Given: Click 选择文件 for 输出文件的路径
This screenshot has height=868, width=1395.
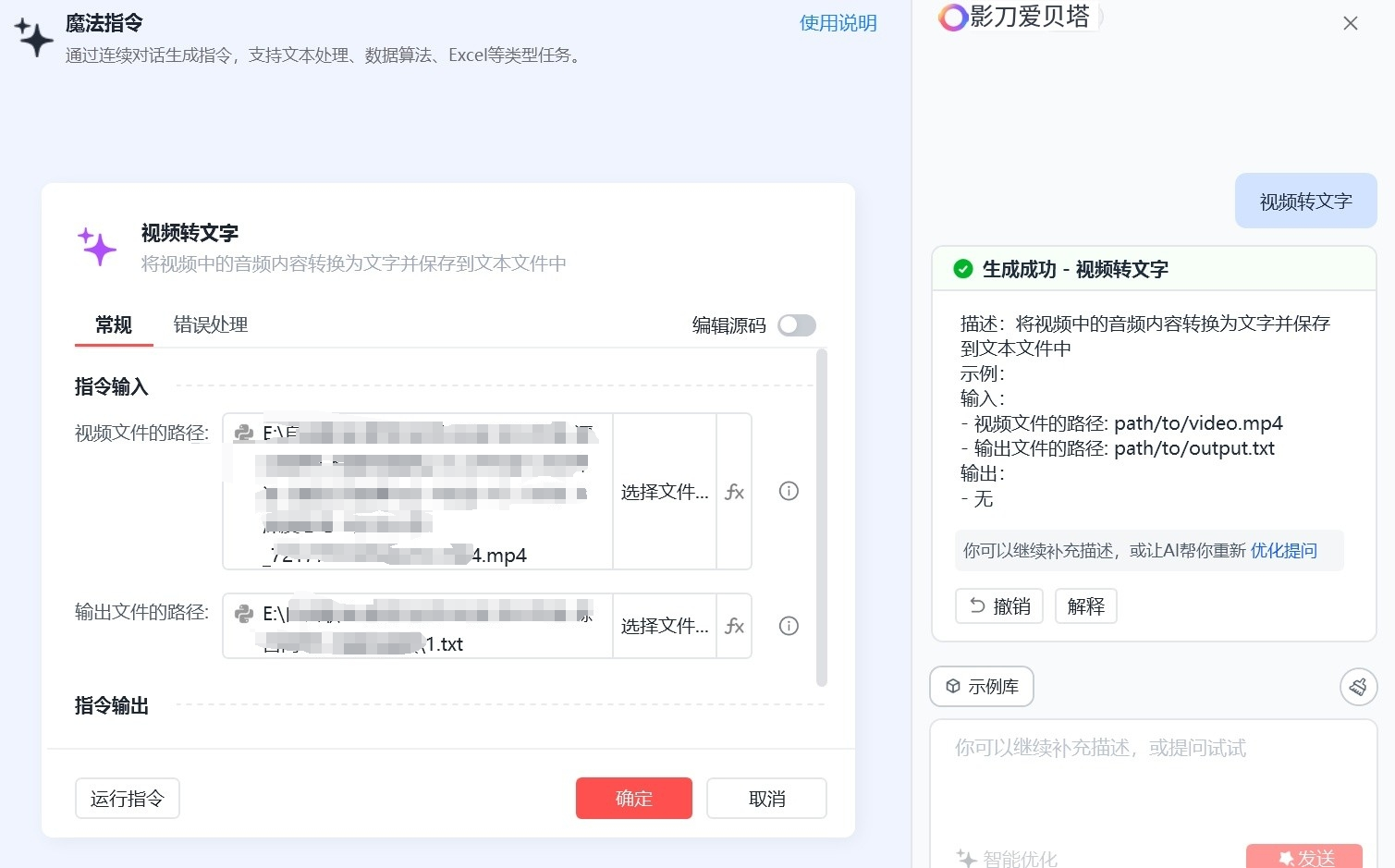Looking at the screenshot, I should point(665,626).
